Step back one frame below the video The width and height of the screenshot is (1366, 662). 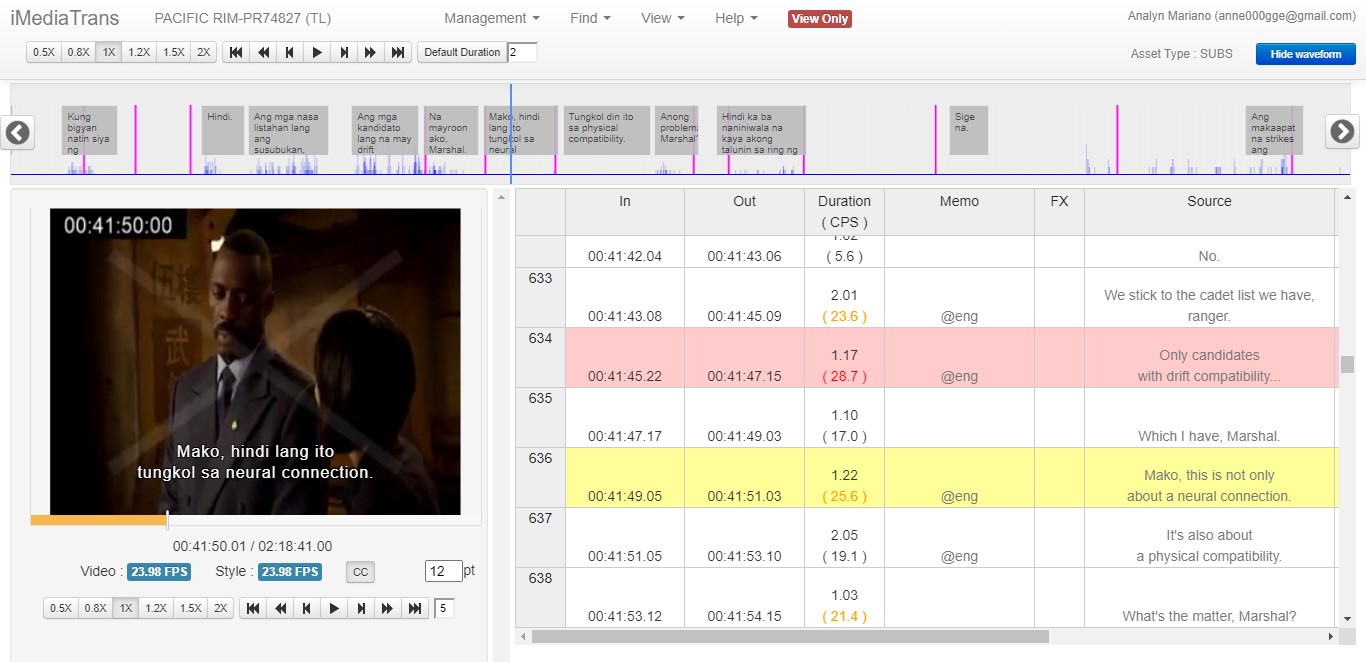pos(307,608)
